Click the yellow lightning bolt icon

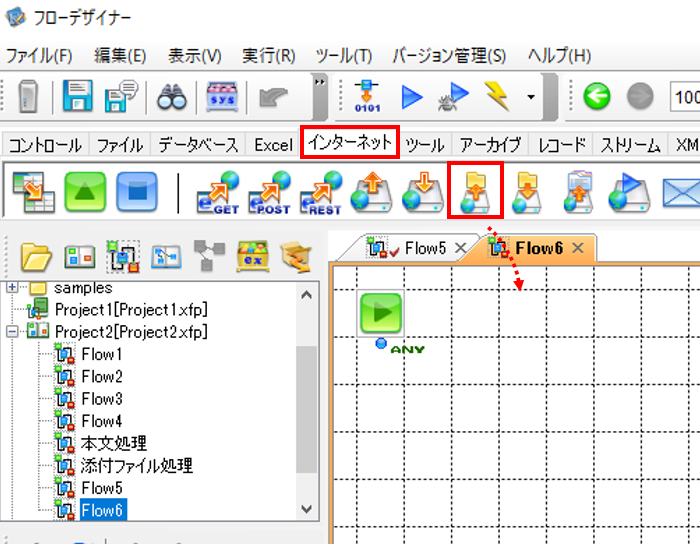click(496, 96)
